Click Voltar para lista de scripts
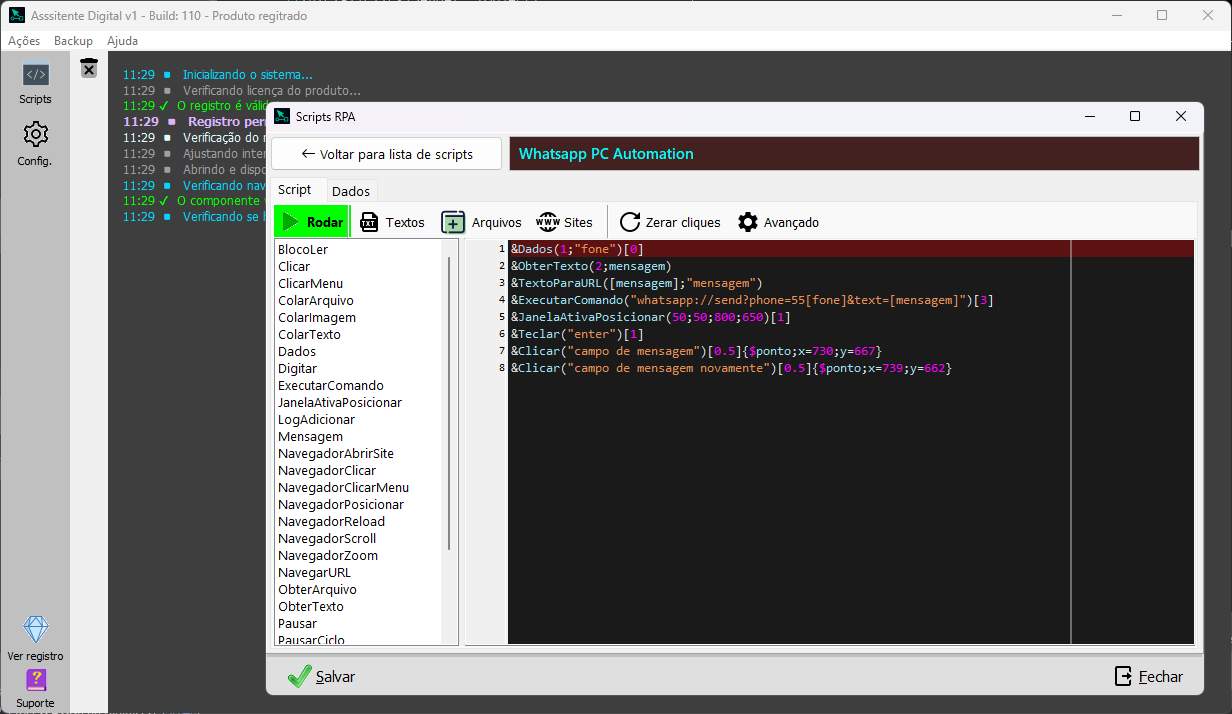This screenshot has height=714, width=1232. point(387,154)
